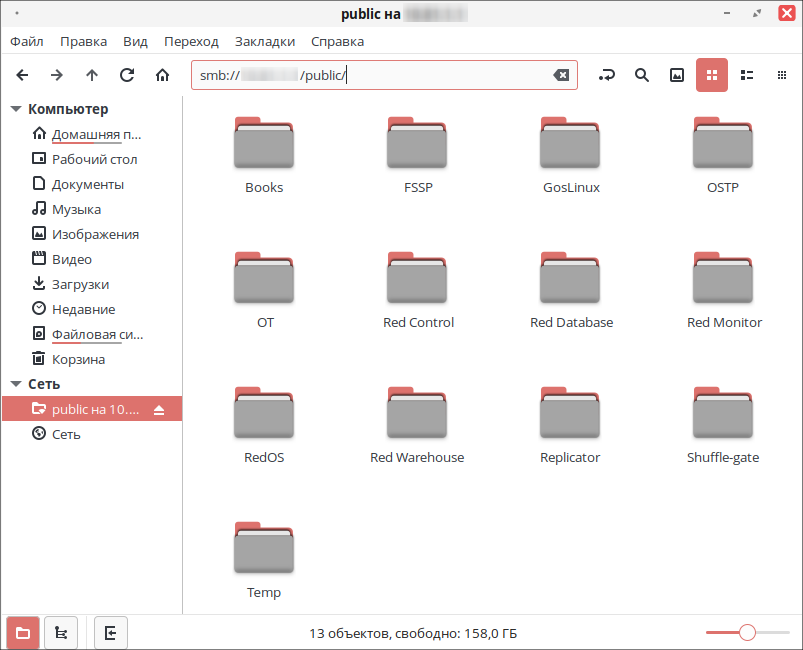Close the file manager window
The width and height of the screenshot is (803, 650).
point(787,13)
